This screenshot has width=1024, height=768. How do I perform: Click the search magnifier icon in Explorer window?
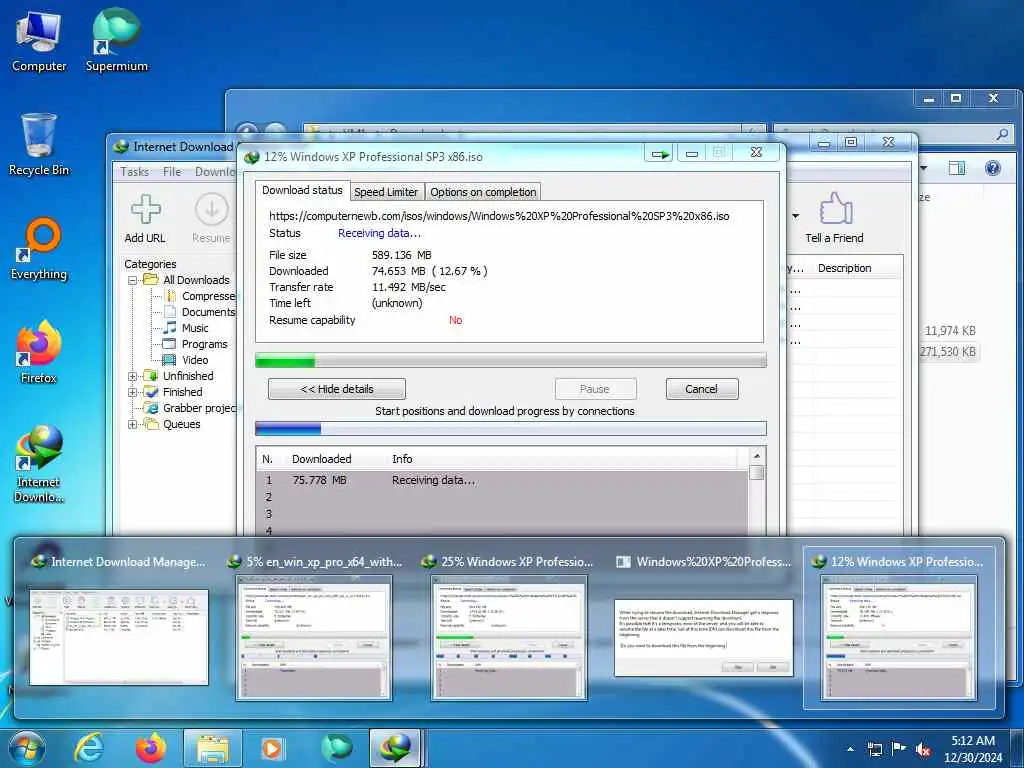1002,134
